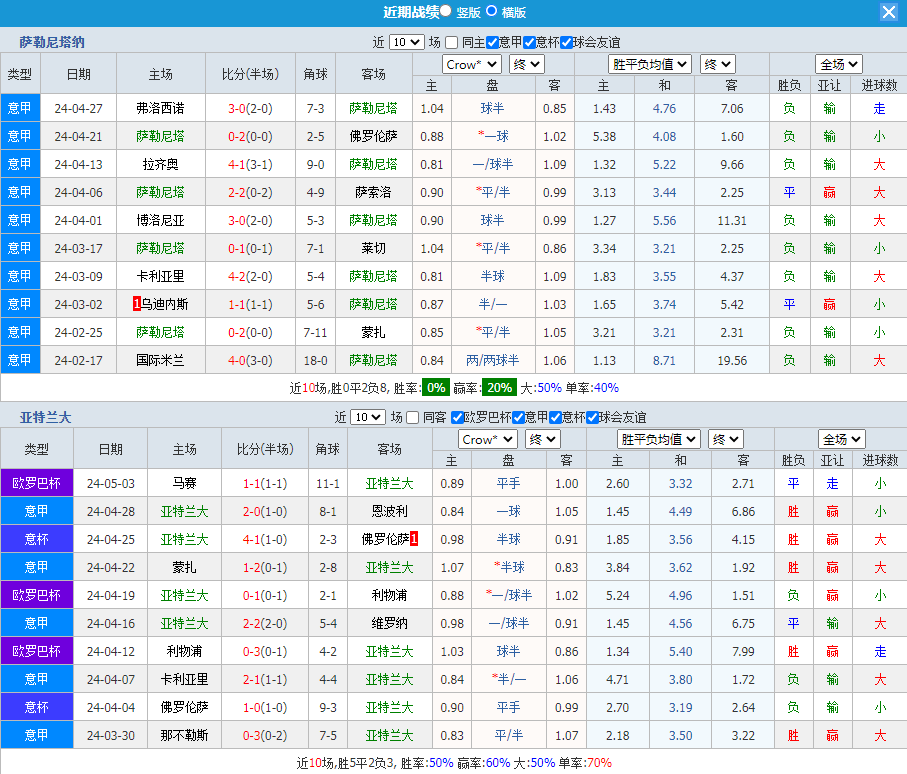Click the 亚特兰大 team name heading
The height and width of the screenshot is (774, 907).
(x=45, y=417)
